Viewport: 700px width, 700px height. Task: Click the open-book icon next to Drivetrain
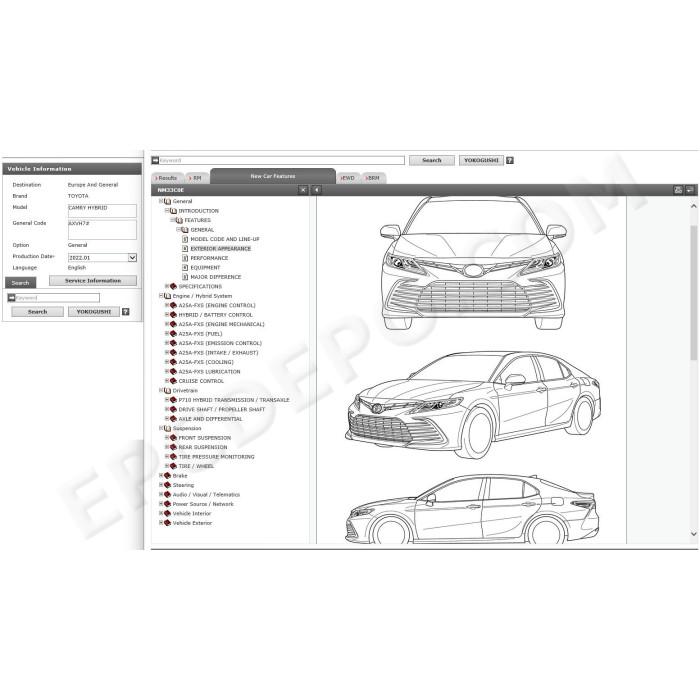[167, 391]
